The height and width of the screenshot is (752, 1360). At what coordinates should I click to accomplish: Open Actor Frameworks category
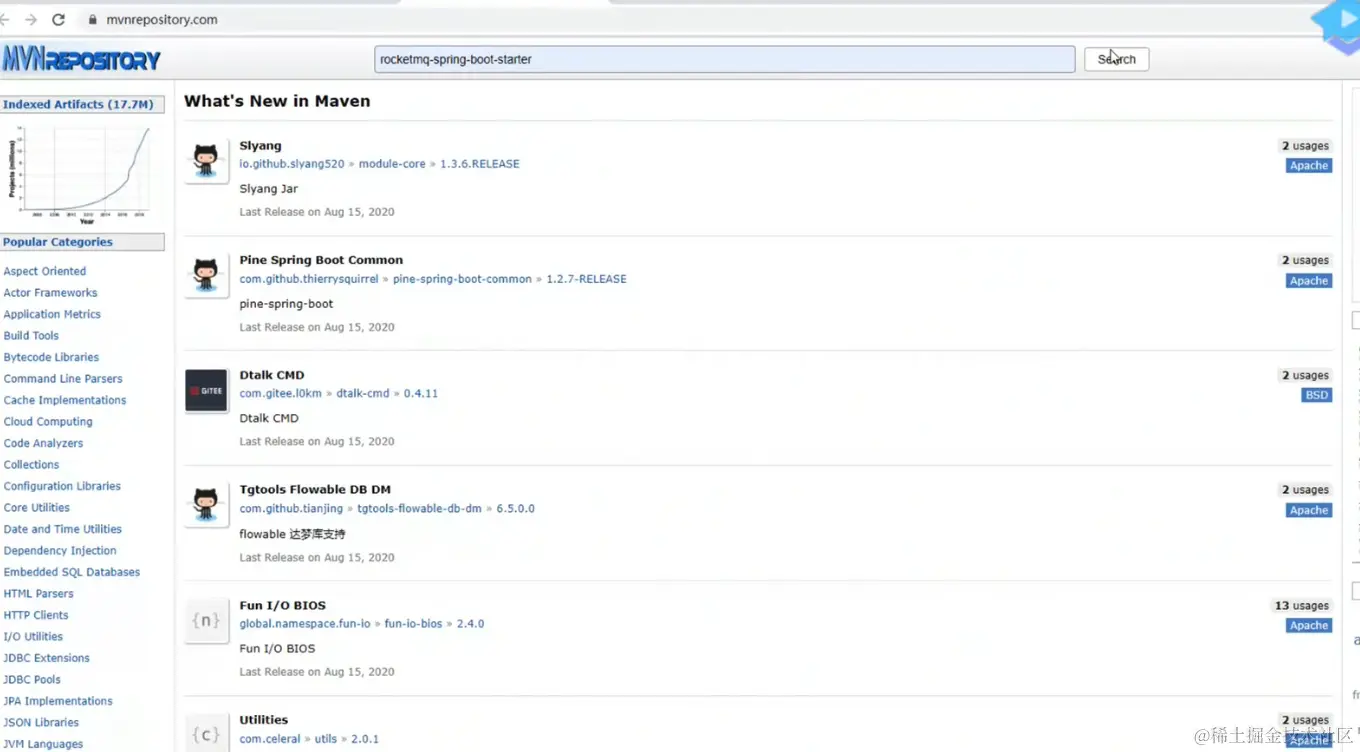[x=50, y=293]
